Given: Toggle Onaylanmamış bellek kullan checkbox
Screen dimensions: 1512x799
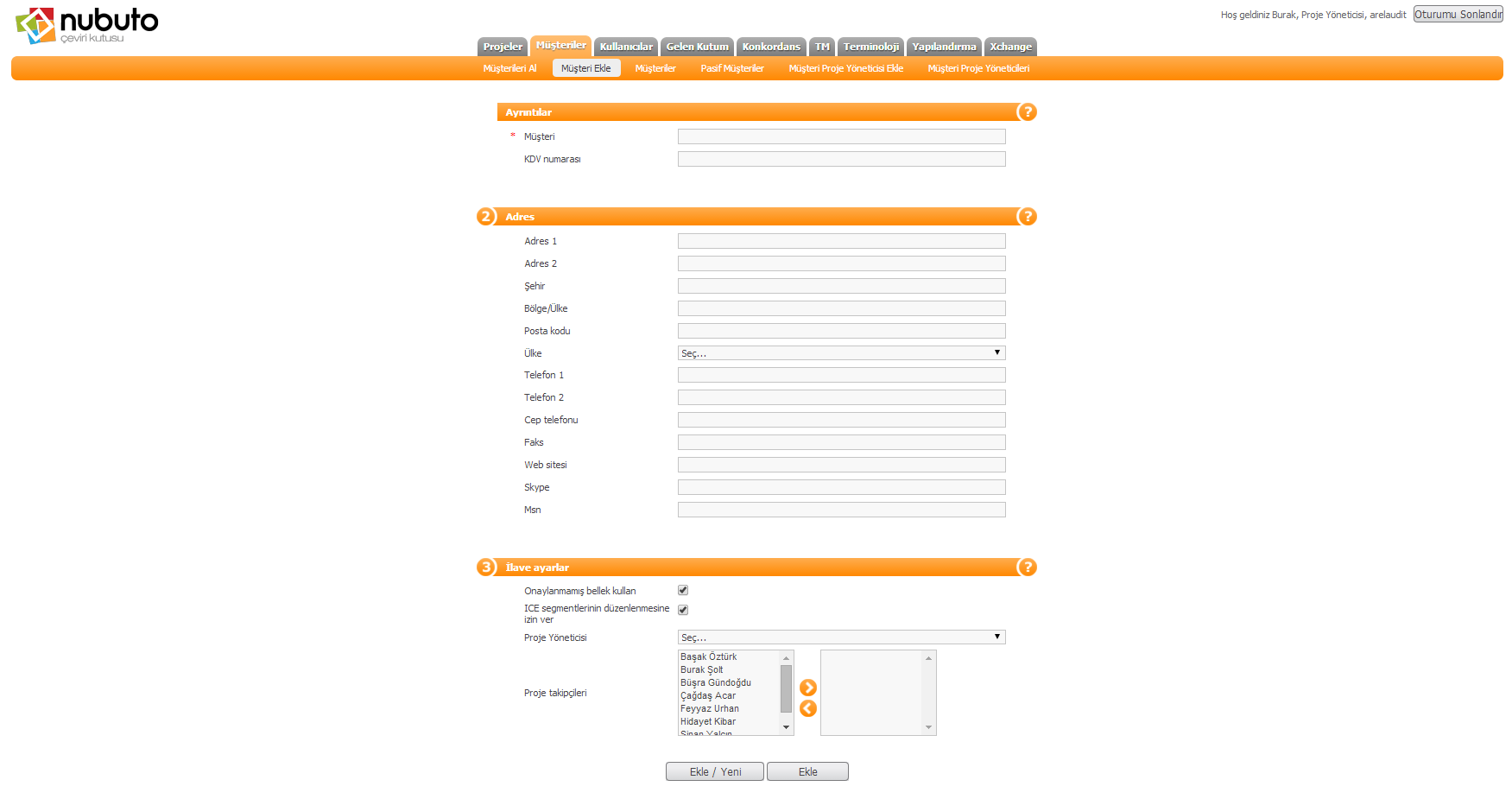Looking at the screenshot, I should point(683,590).
